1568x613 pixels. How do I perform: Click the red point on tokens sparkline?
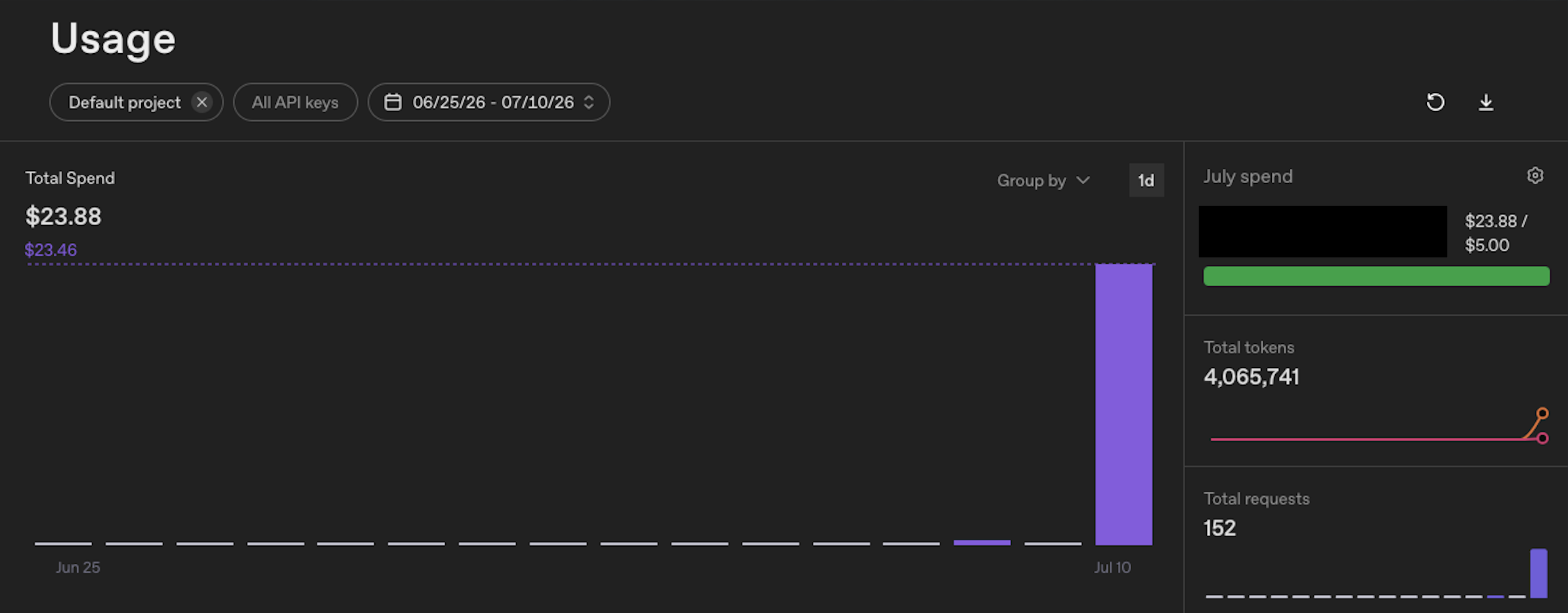tap(1542, 438)
